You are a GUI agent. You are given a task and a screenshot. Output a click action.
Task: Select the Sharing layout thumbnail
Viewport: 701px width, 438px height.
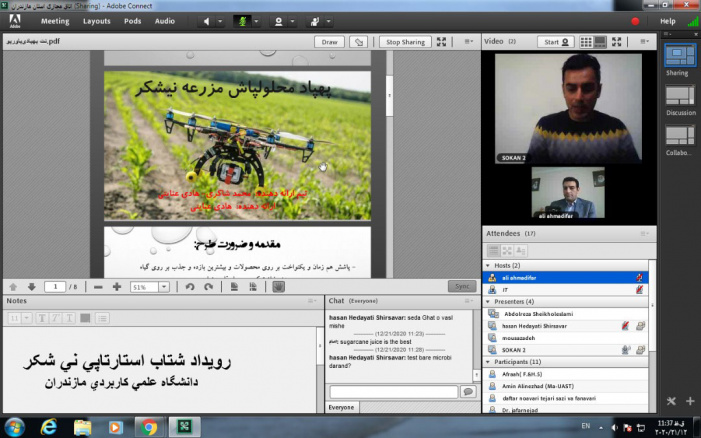(681, 53)
